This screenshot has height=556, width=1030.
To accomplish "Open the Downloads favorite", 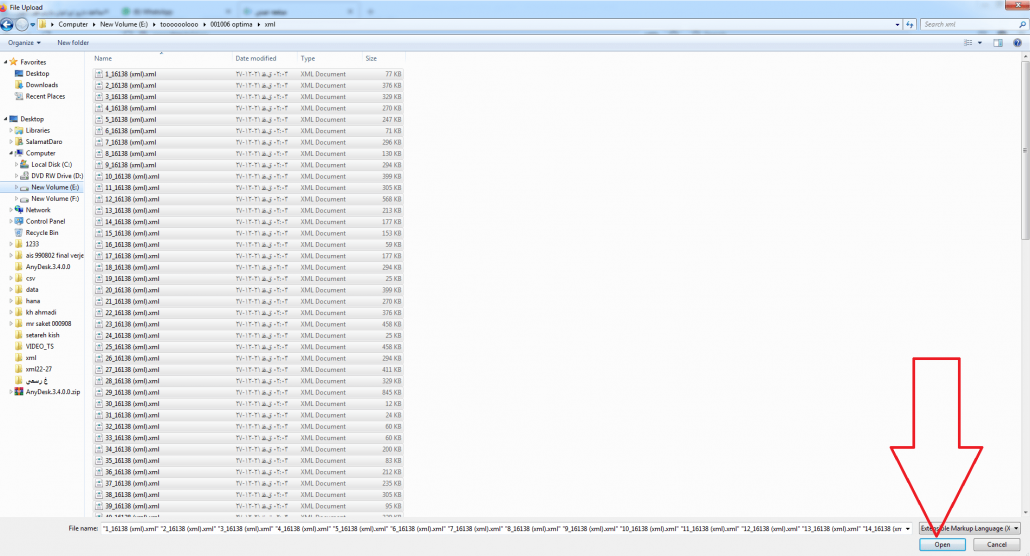I will [42, 85].
